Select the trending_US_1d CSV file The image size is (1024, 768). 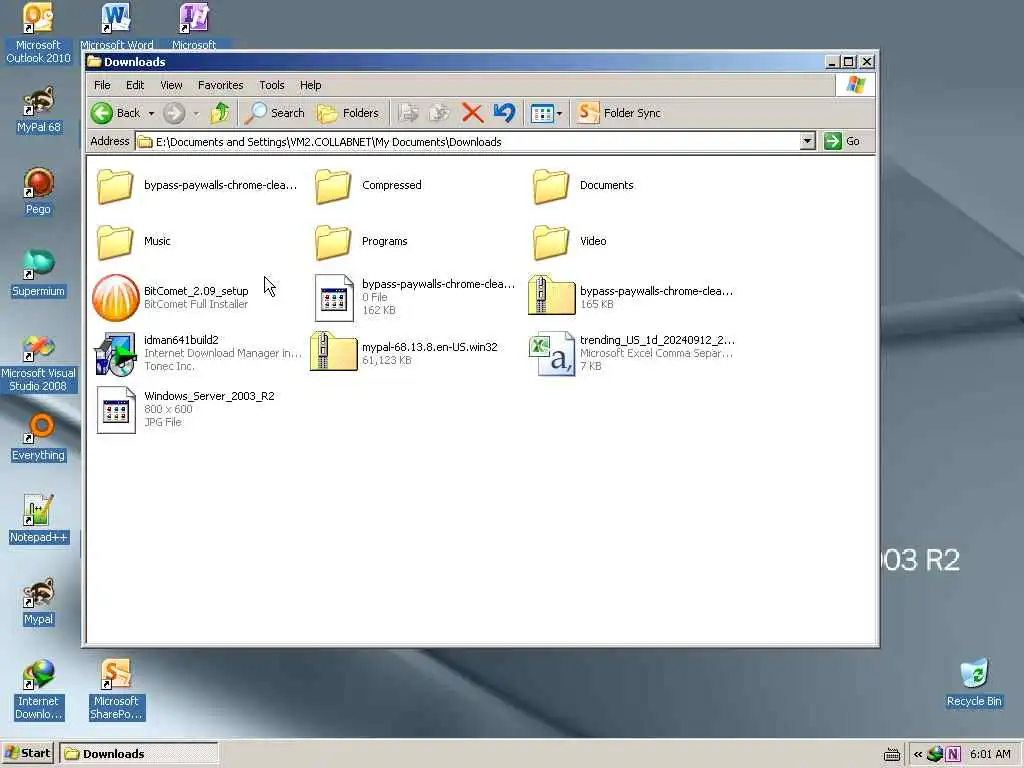[x=632, y=353]
